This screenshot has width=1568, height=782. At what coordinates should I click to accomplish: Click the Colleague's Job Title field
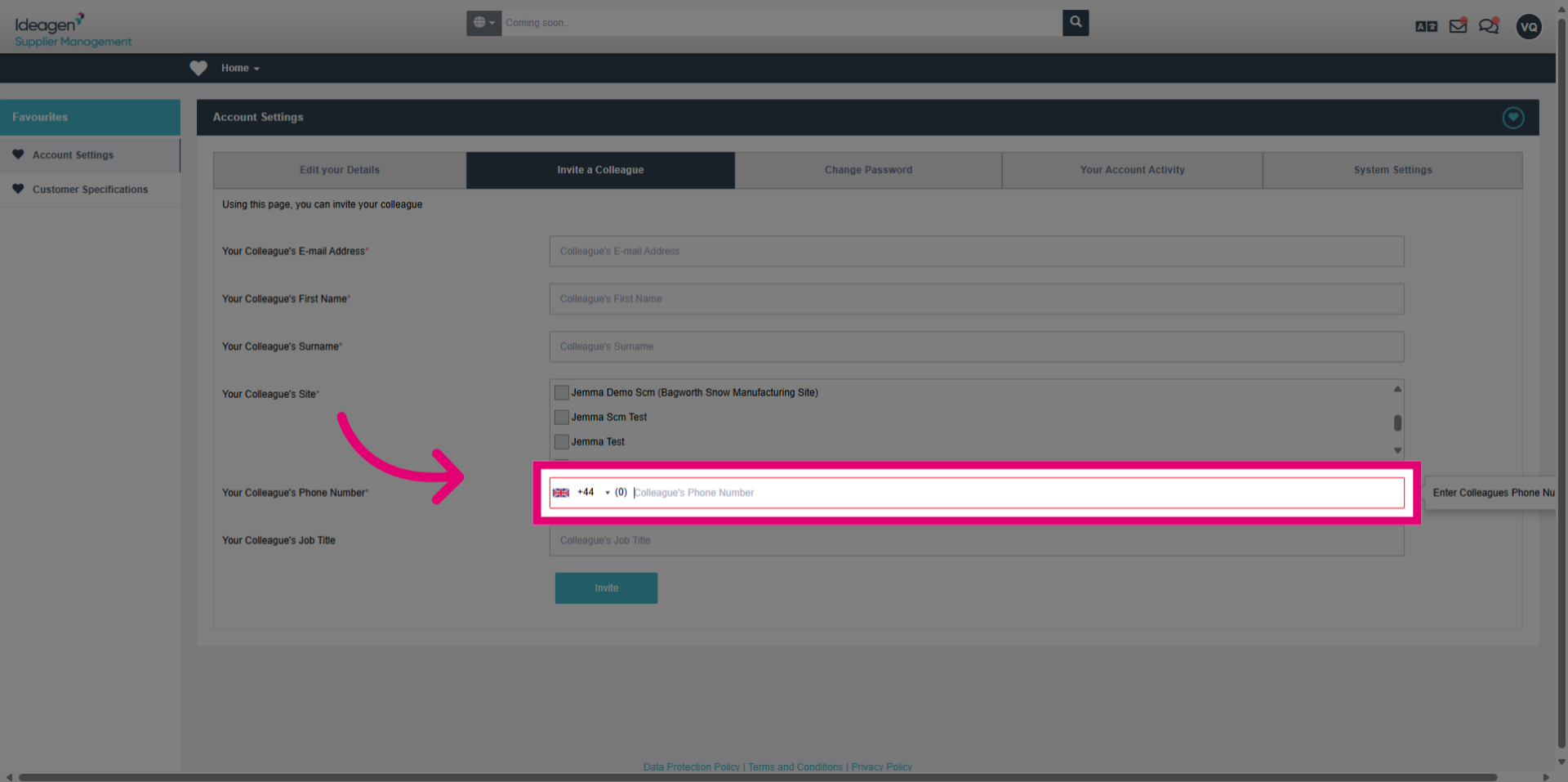(x=977, y=541)
